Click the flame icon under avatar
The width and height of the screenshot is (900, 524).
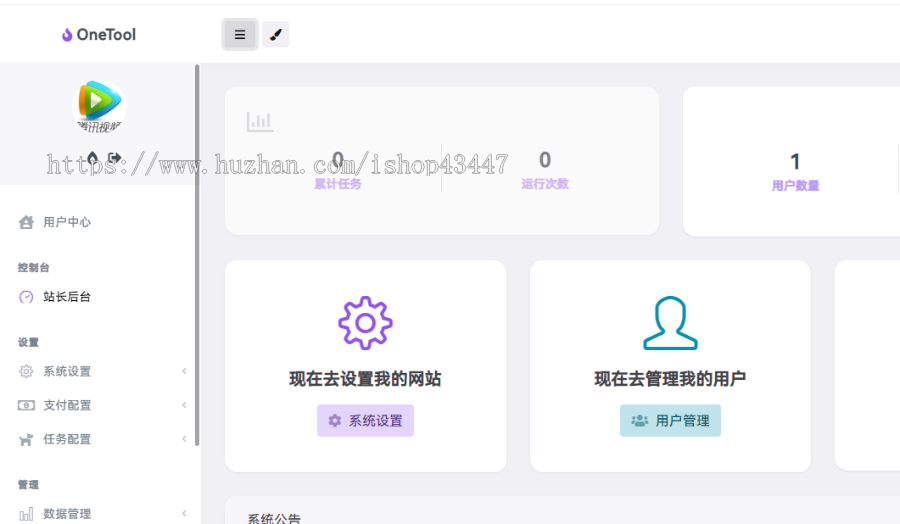[92, 157]
